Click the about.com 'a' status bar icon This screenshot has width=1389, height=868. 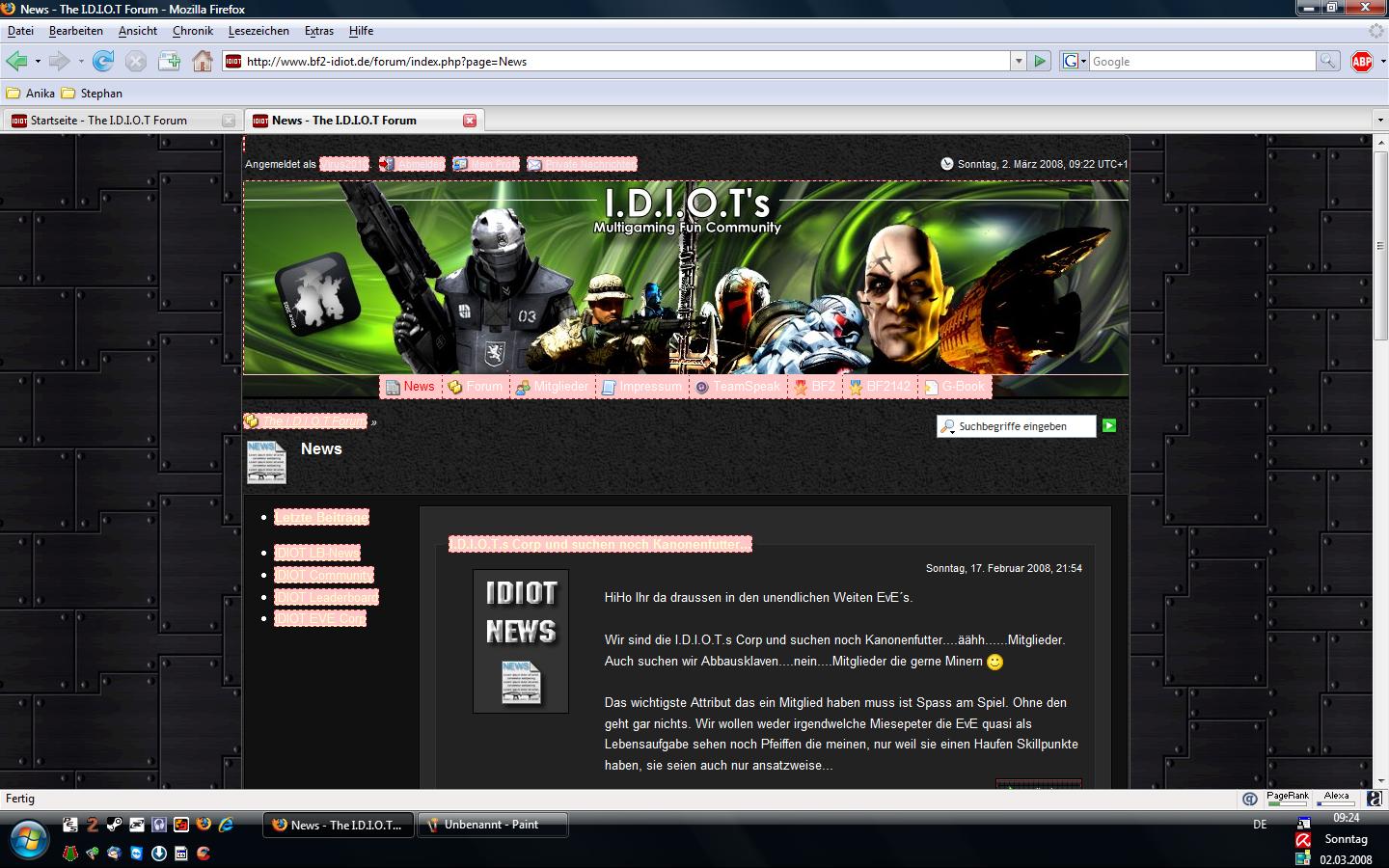tap(1376, 799)
